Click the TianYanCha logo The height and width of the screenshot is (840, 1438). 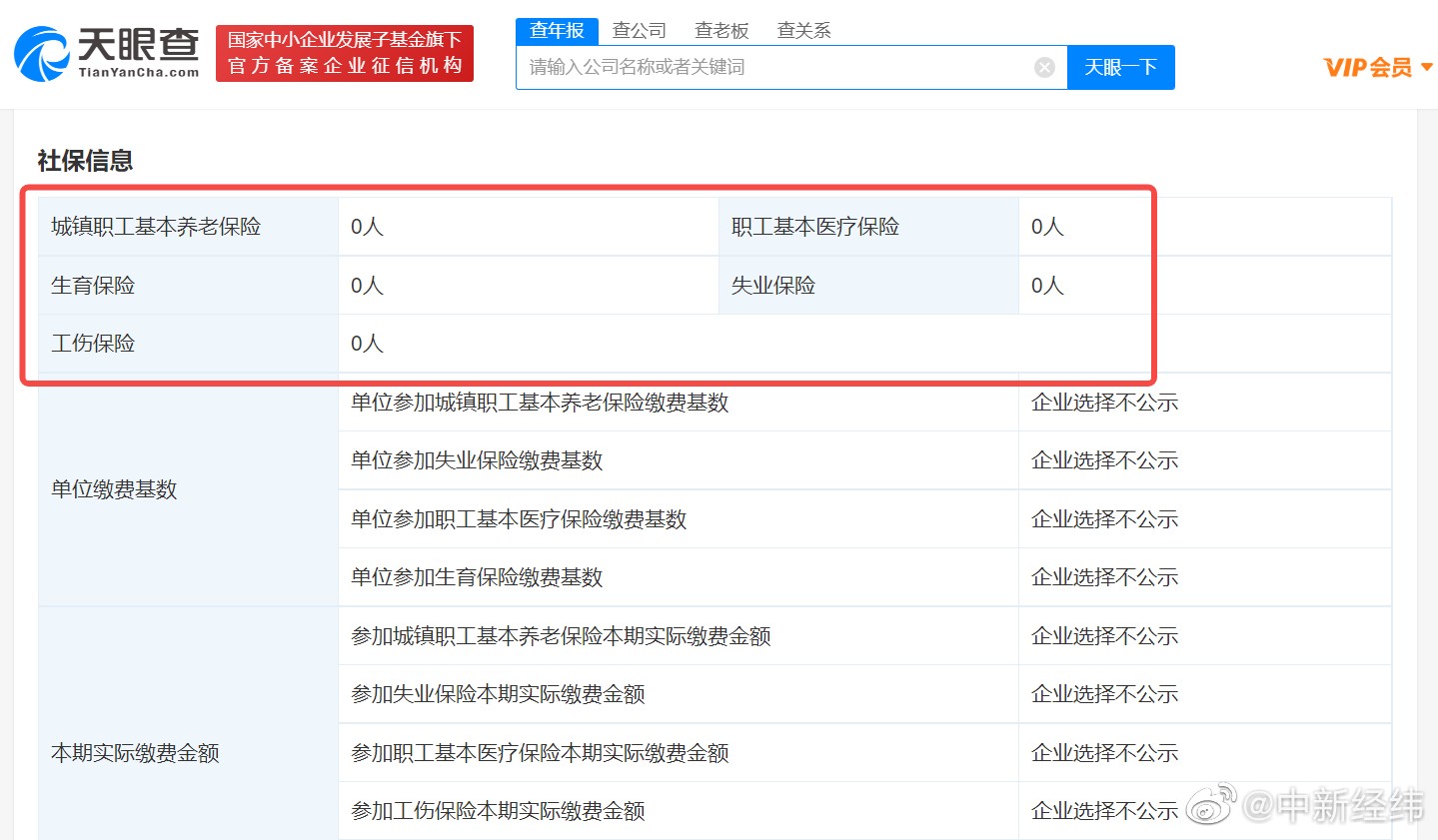click(x=107, y=53)
